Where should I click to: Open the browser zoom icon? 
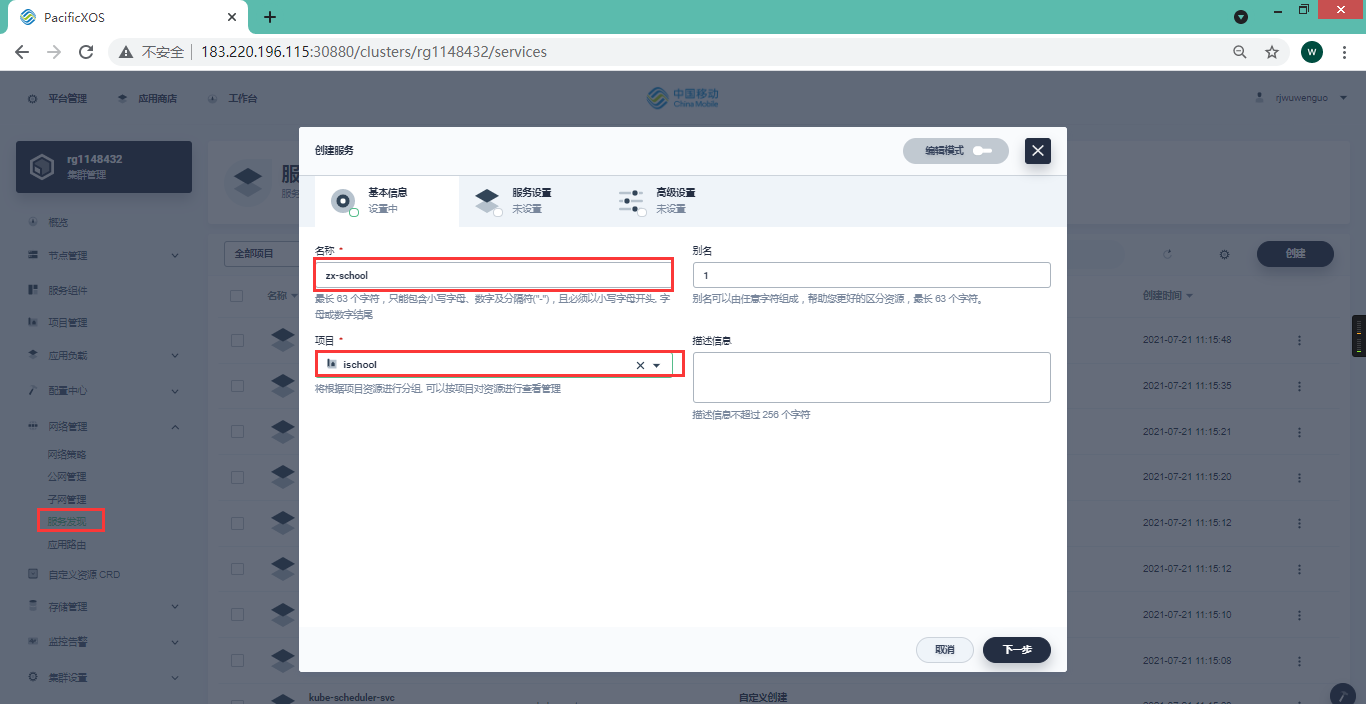[x=1240, y=52]
